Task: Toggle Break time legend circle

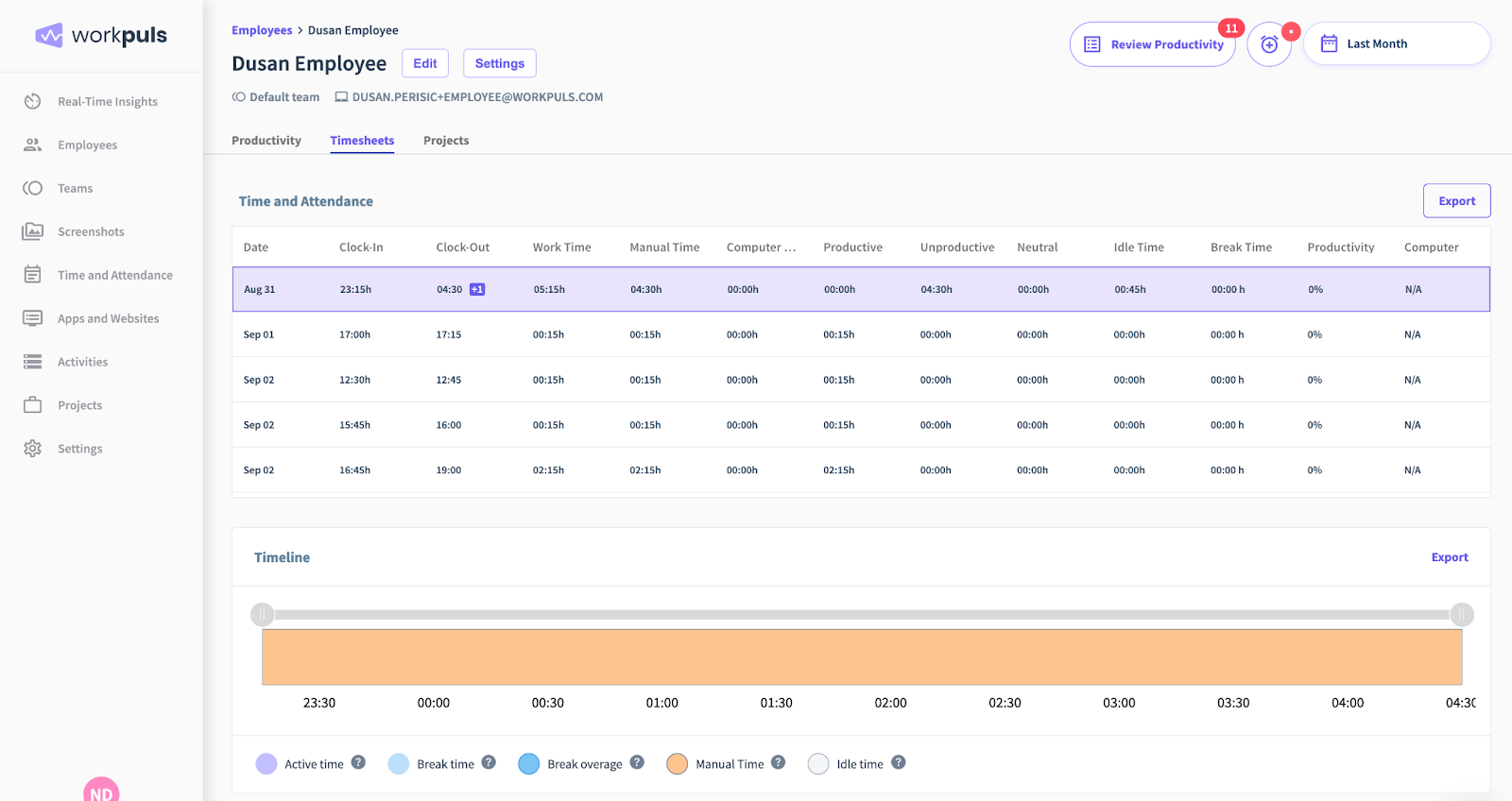Action: coord(399,763)
